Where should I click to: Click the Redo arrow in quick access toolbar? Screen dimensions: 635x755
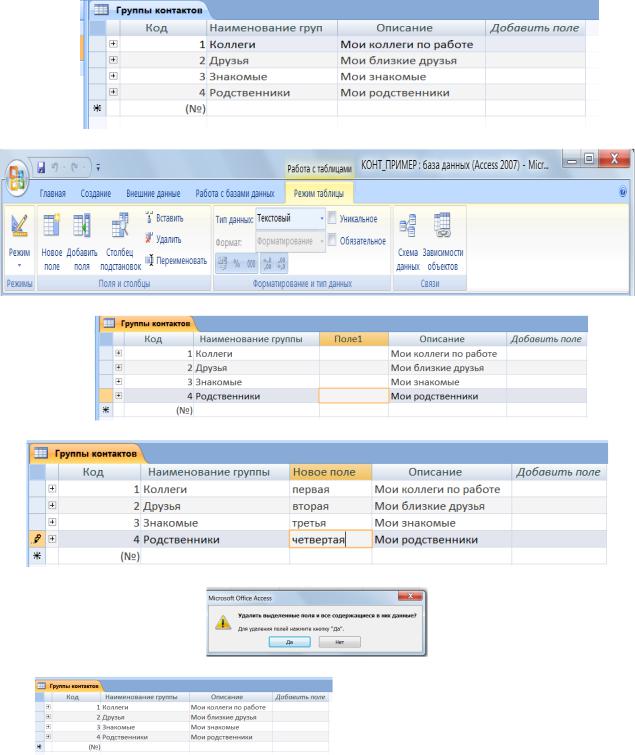pyautogui.click(x=74, y=168)
